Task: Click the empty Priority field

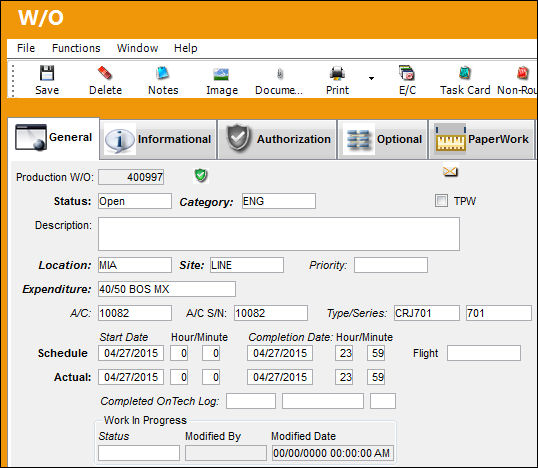Action: (391, 265)
